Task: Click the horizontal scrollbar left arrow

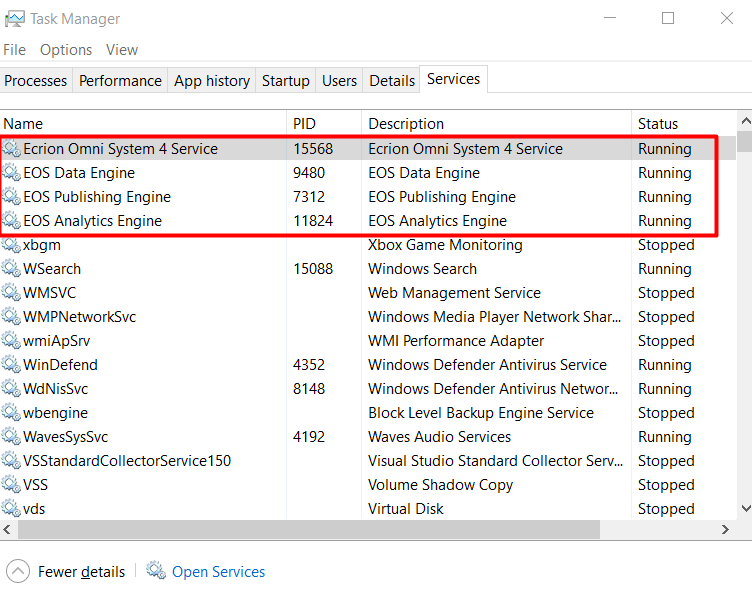Action: pos(7,529)
